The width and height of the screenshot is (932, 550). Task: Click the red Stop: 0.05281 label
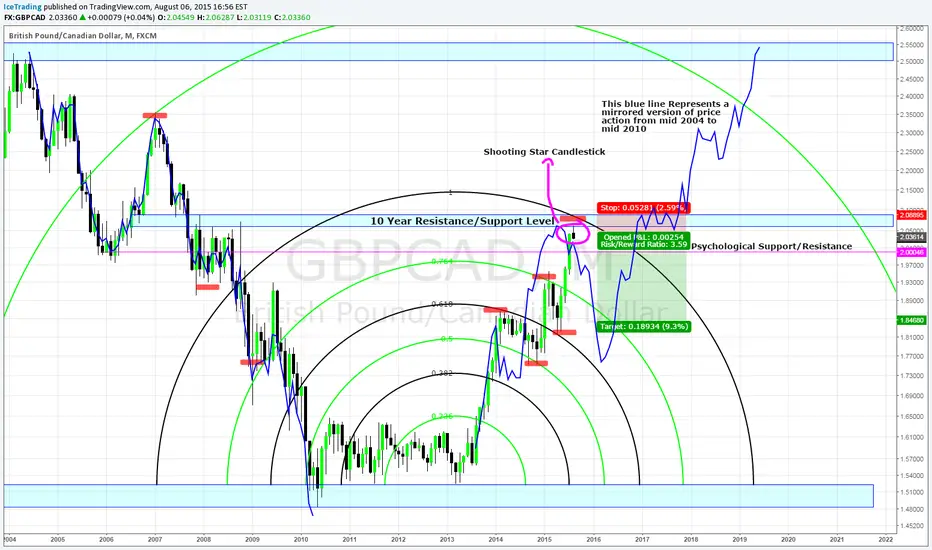click(644, 208)
